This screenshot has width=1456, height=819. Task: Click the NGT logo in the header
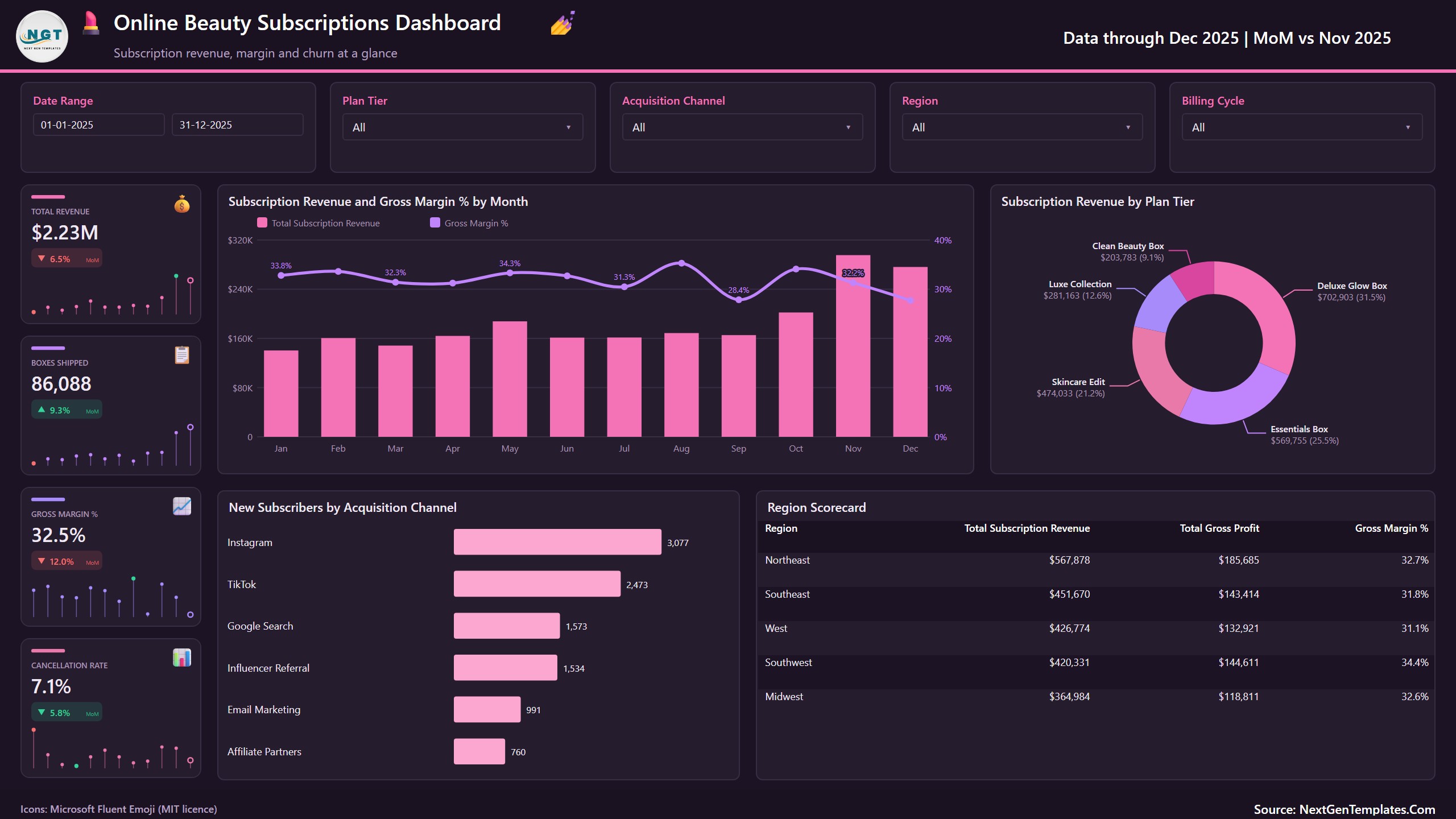[x=42, y=36]
